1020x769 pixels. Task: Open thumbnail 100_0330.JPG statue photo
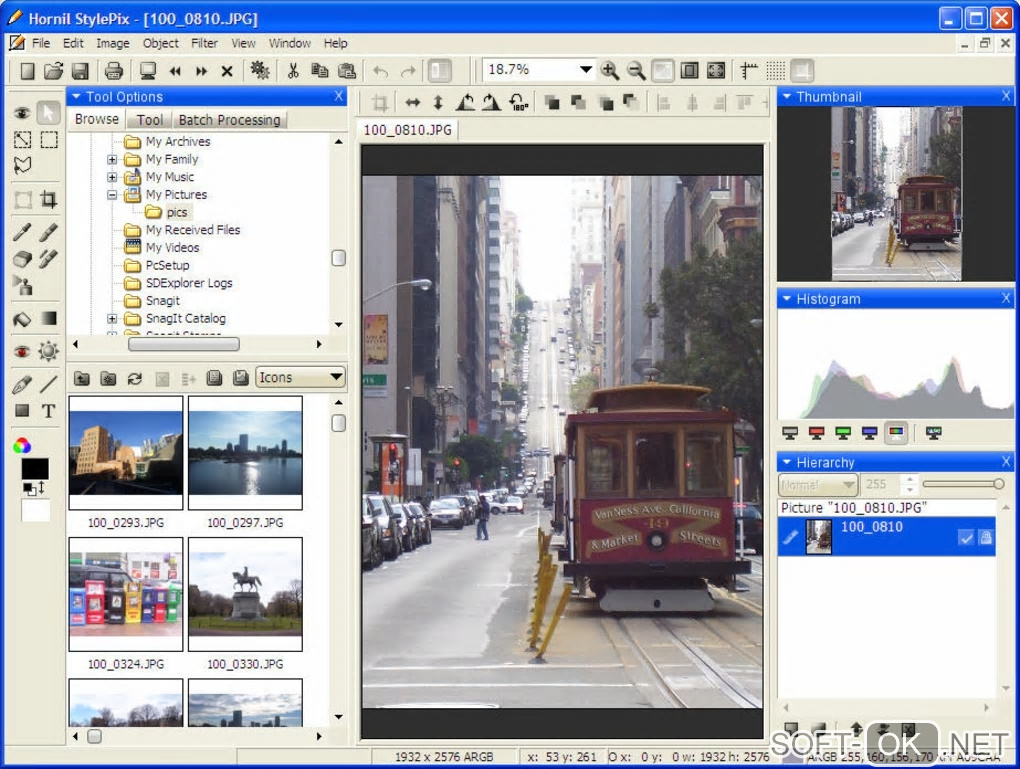point(245,594)
